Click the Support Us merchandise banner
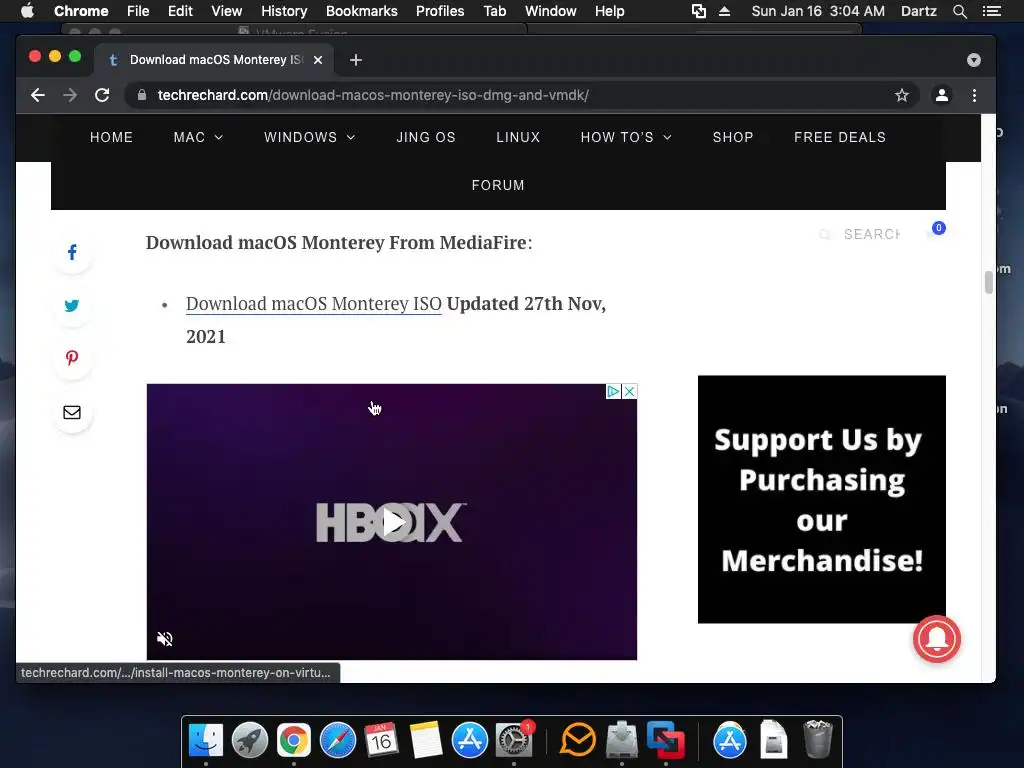 [x=822, y=499]
